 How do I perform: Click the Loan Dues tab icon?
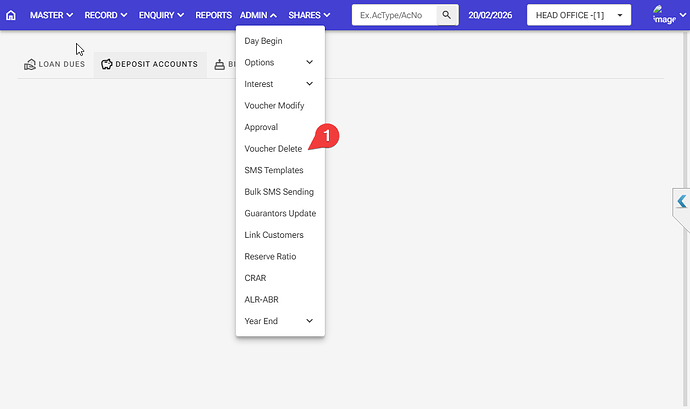pyautogui.click(x=30, y=65)
